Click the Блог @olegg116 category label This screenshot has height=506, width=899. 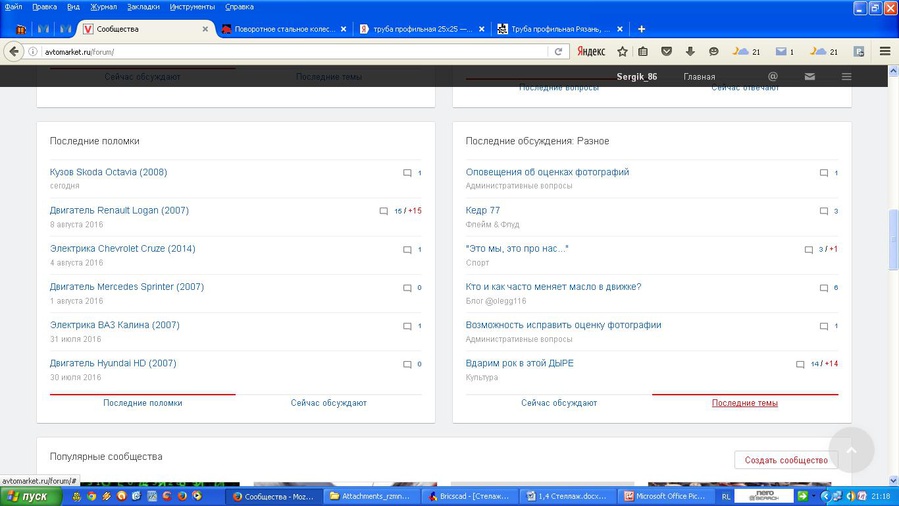pos(495,301)
